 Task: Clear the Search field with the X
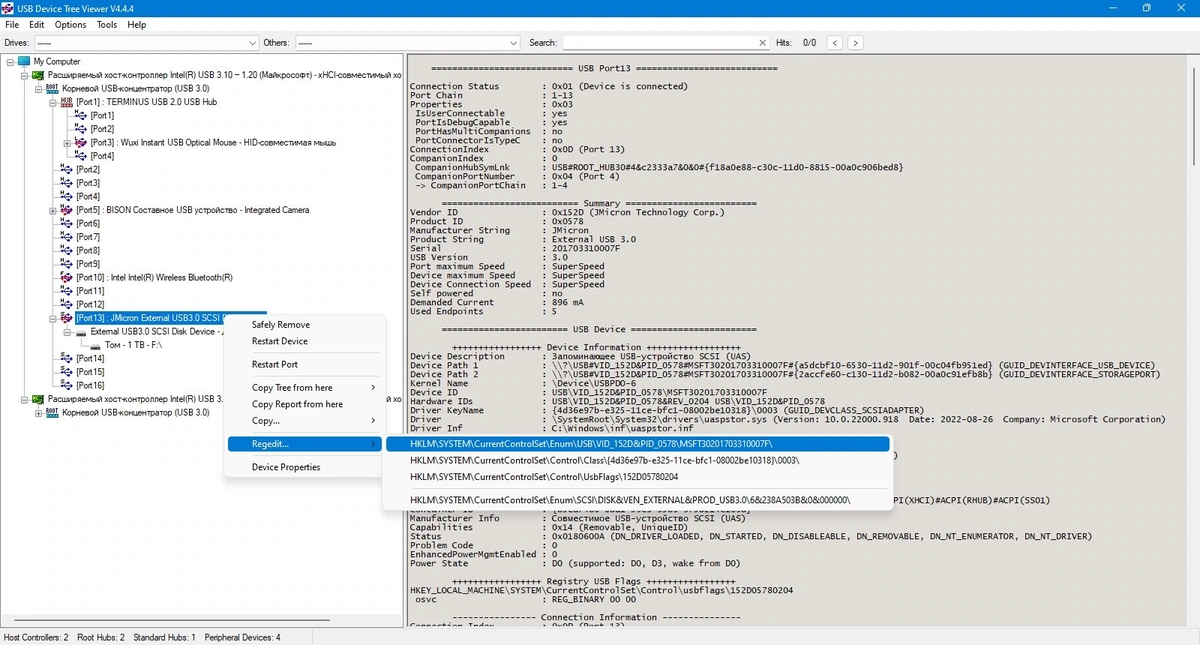pos(763,43)
